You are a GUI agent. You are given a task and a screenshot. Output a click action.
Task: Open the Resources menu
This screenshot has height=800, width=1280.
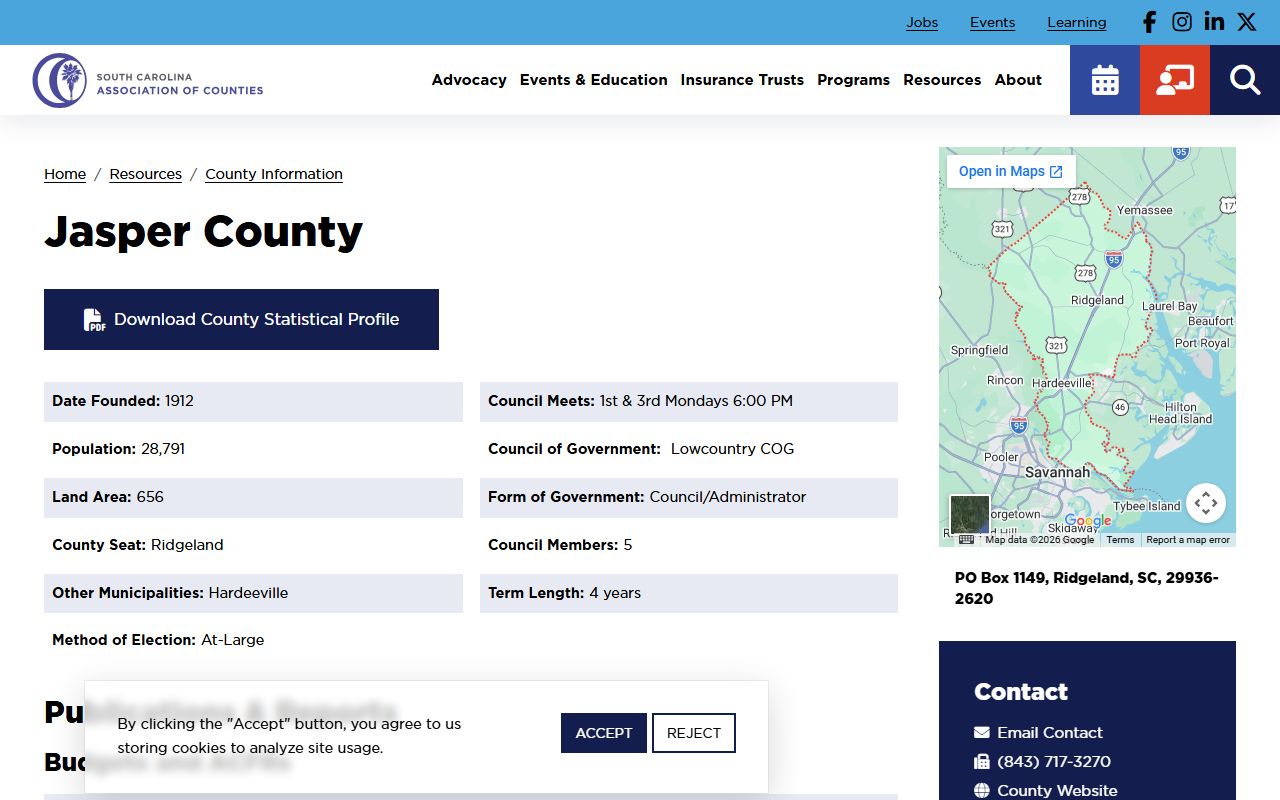click(942, 80)
